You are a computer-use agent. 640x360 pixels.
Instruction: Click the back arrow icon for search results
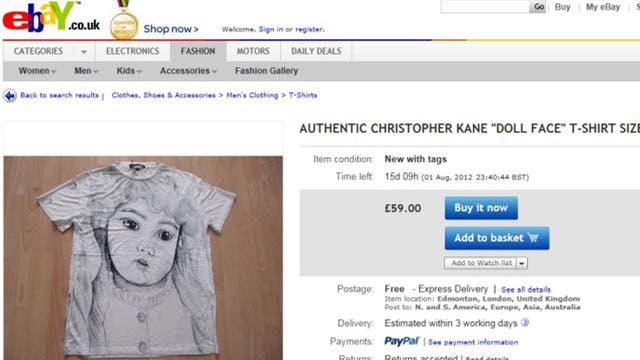(x=10, y=96)
